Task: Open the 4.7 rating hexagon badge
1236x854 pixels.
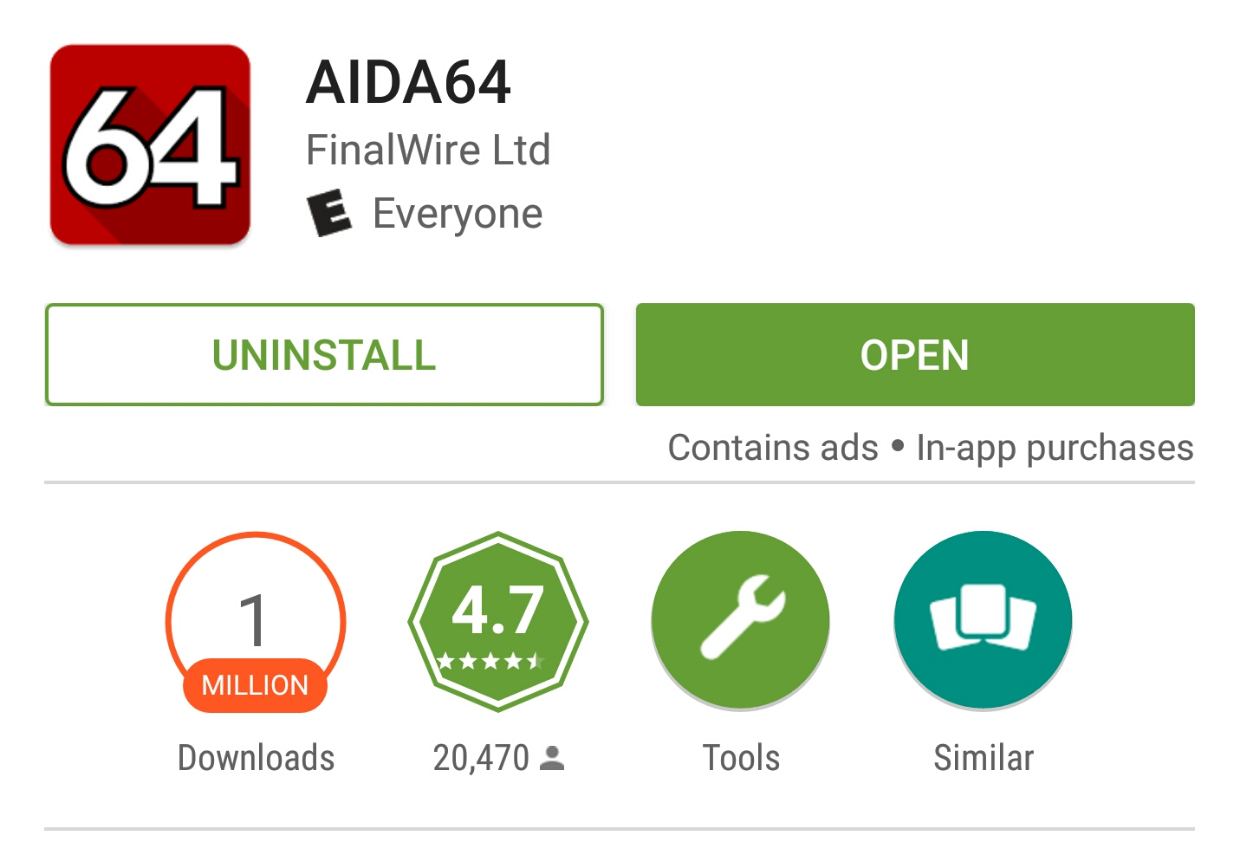Action: pos(497,622)
